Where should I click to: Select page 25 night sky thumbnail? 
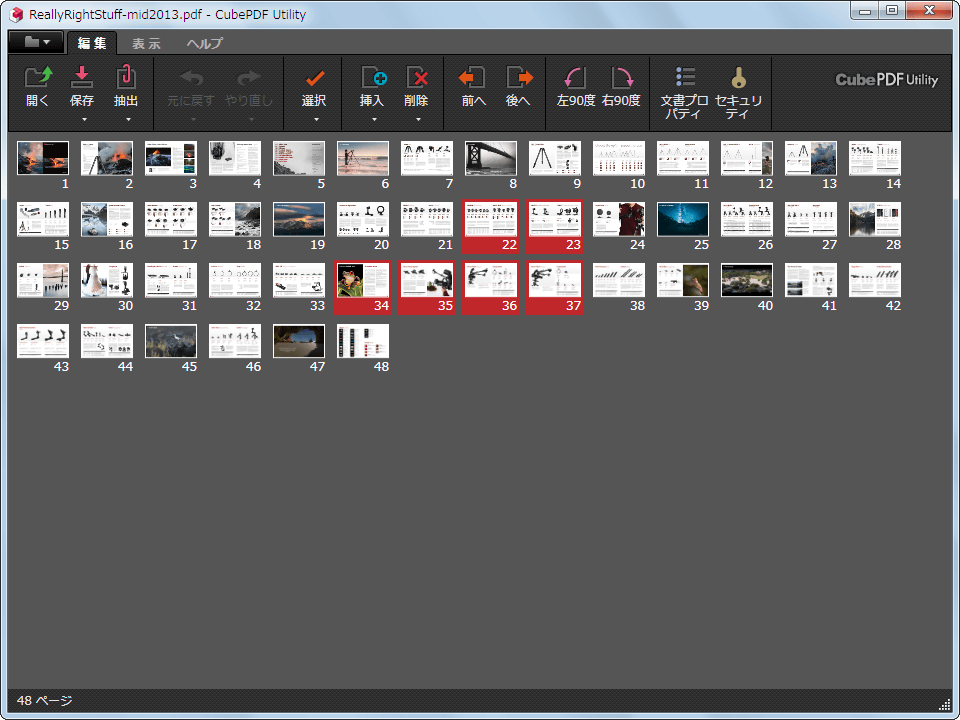683,219
